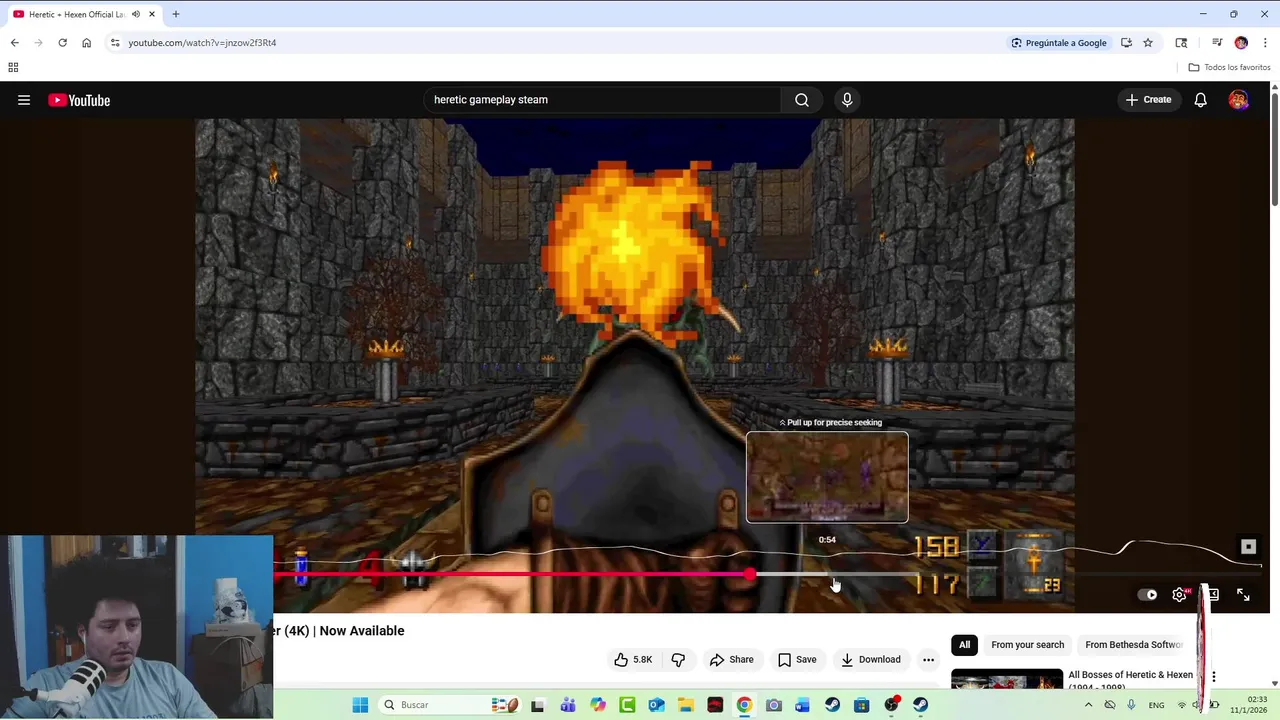Click the stop square icon on video

coord(1248,547)
